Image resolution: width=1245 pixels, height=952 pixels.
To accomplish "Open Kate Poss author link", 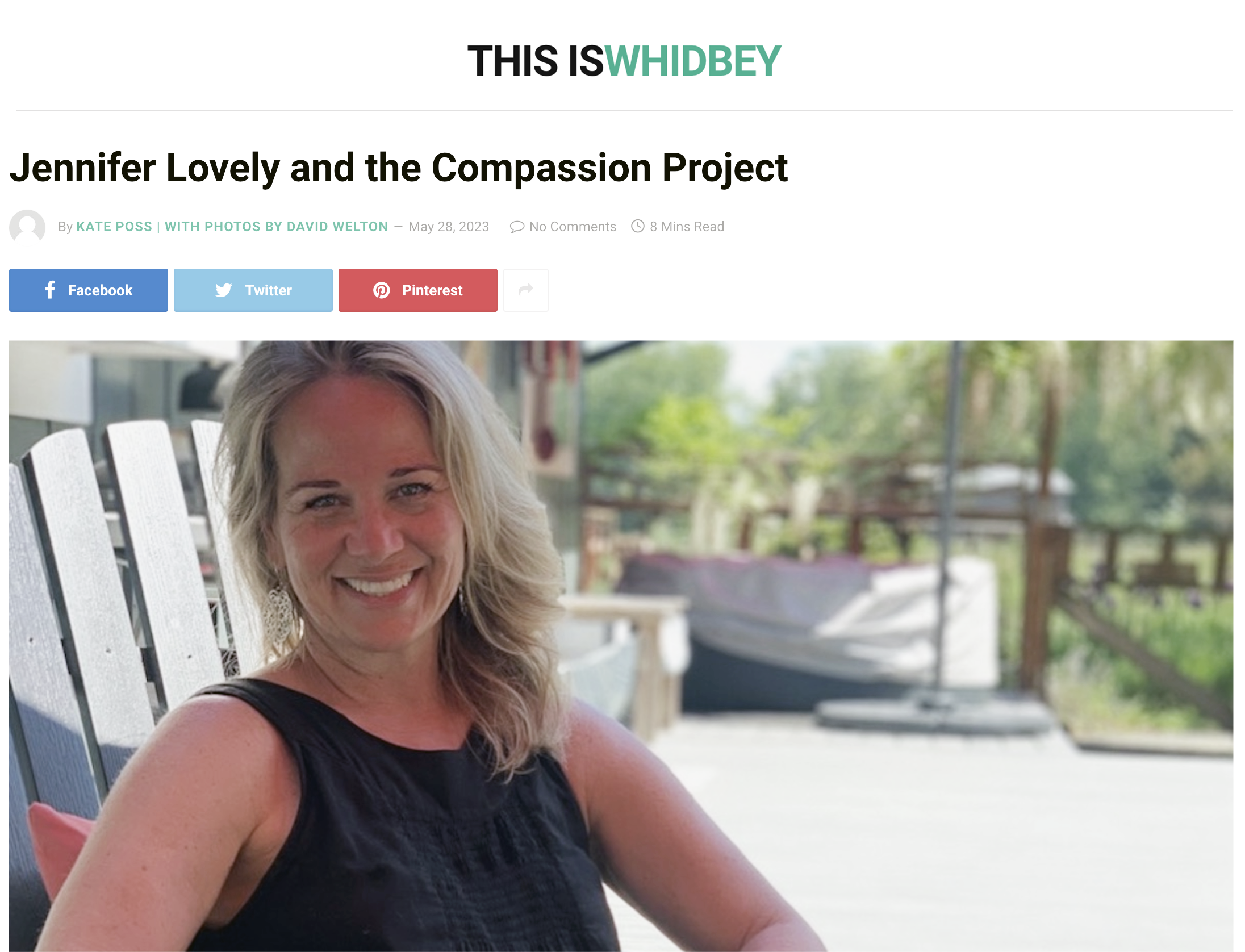I will point(114,227).
